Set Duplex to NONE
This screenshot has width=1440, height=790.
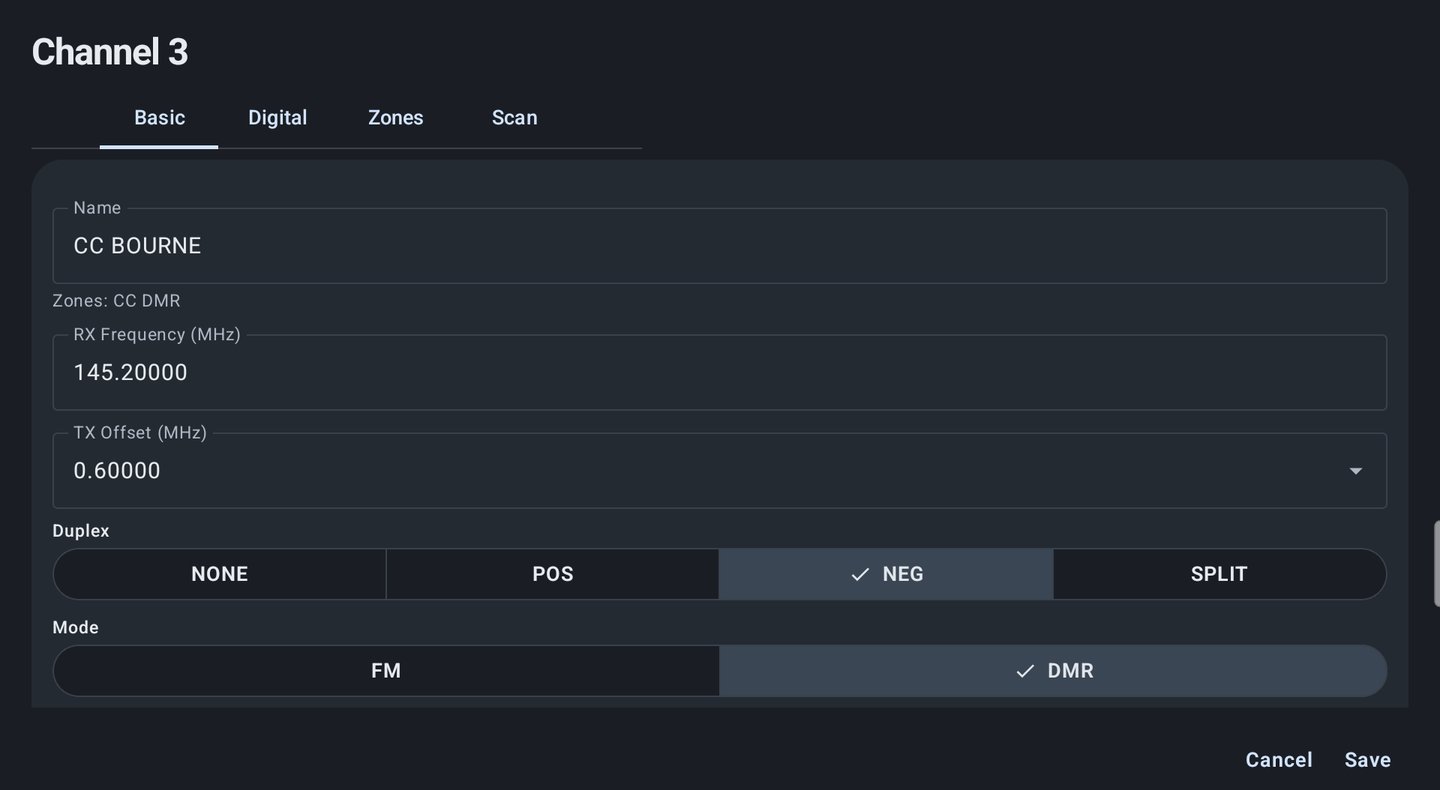(220, 574)
